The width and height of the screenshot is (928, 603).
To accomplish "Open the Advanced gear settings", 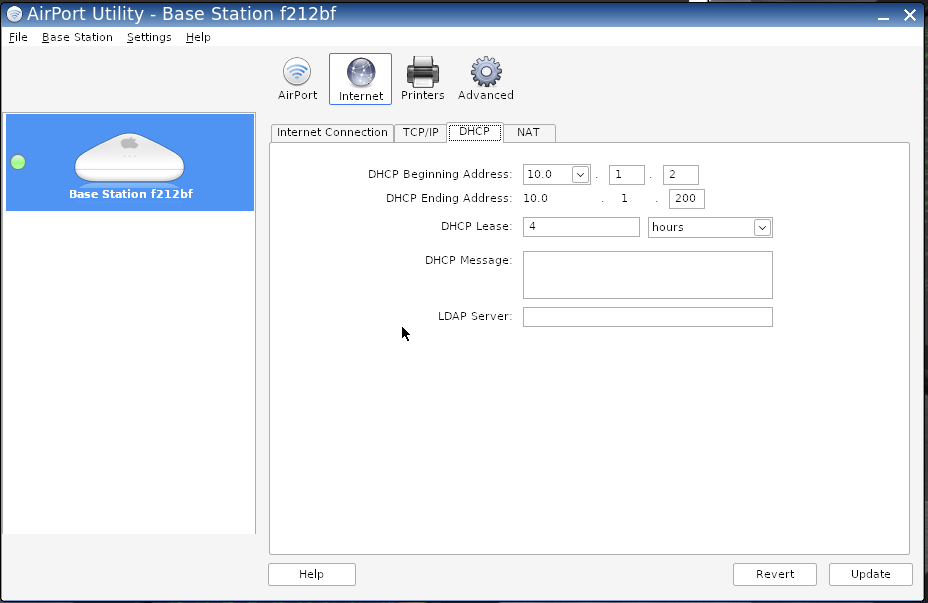I will pyautogui.click(x=485, y=79).
